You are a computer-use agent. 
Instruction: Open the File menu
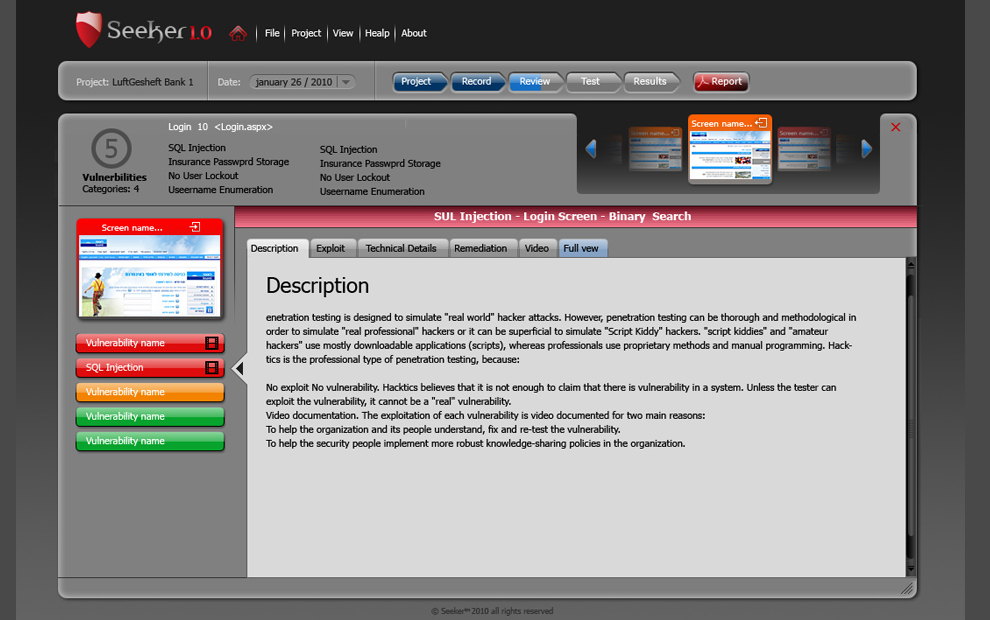[x=272, y=33]
